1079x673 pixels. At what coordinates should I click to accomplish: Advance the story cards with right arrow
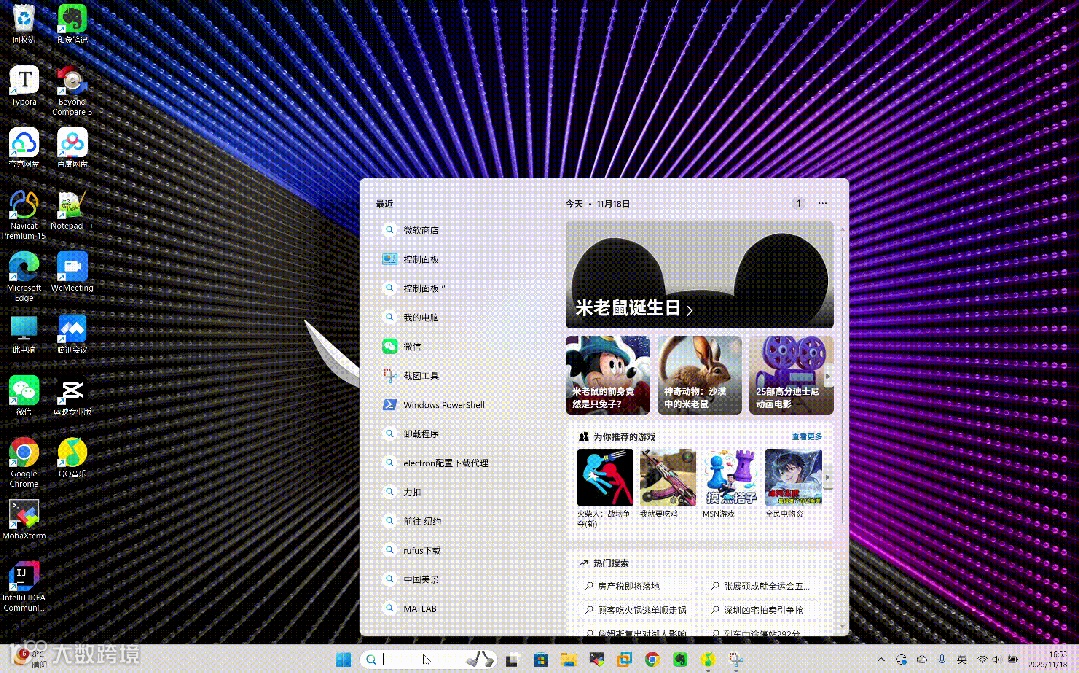click(x=828, y=376)
